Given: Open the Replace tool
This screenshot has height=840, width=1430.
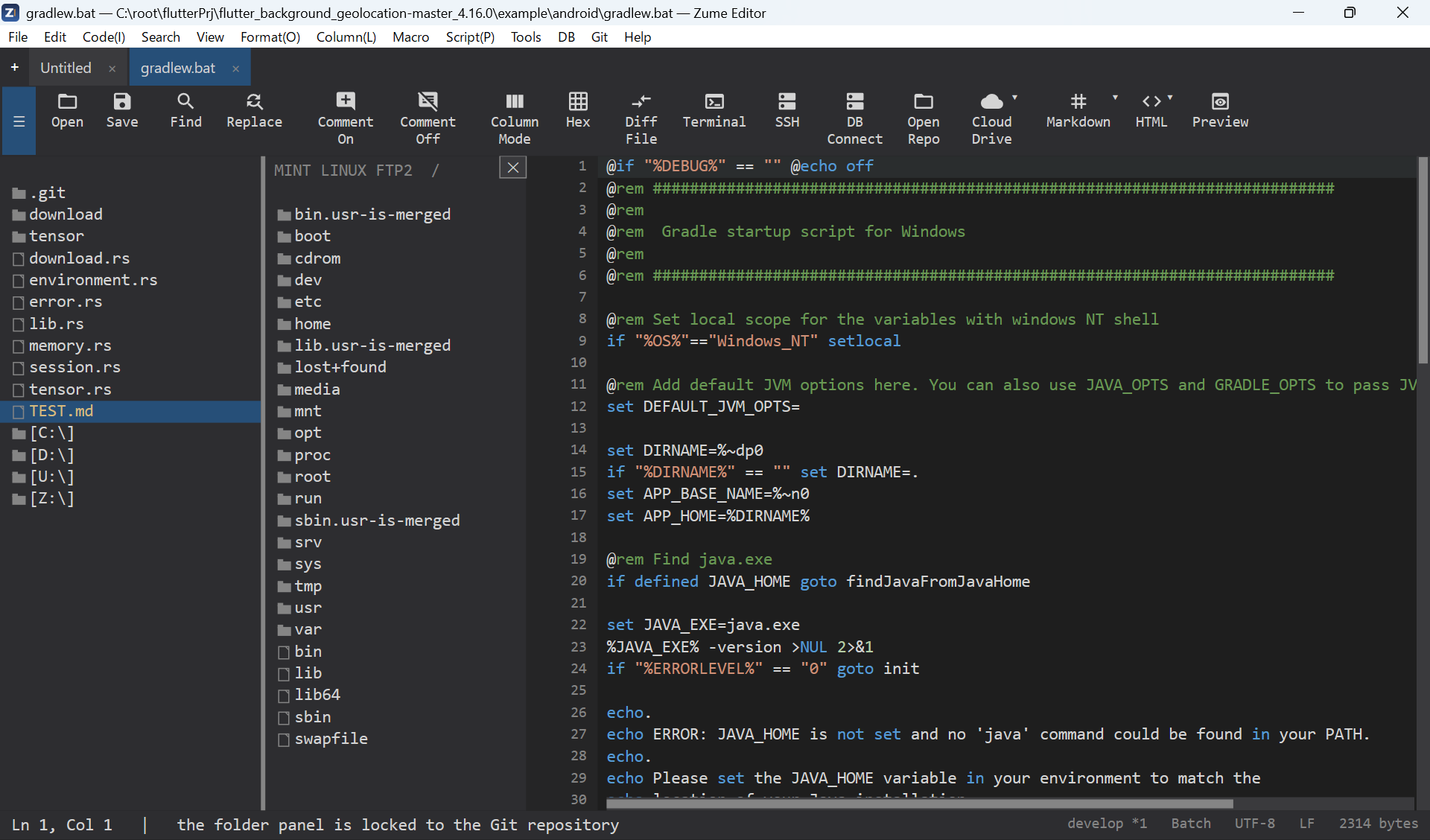Looking at the screenshot, I should (254, 111).
